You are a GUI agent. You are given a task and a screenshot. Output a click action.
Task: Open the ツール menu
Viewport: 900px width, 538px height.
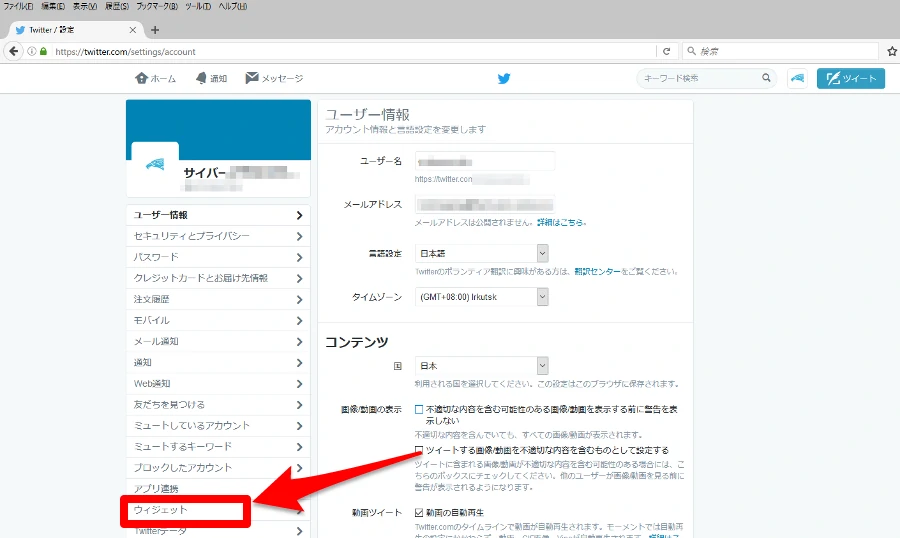pos(198,6)
